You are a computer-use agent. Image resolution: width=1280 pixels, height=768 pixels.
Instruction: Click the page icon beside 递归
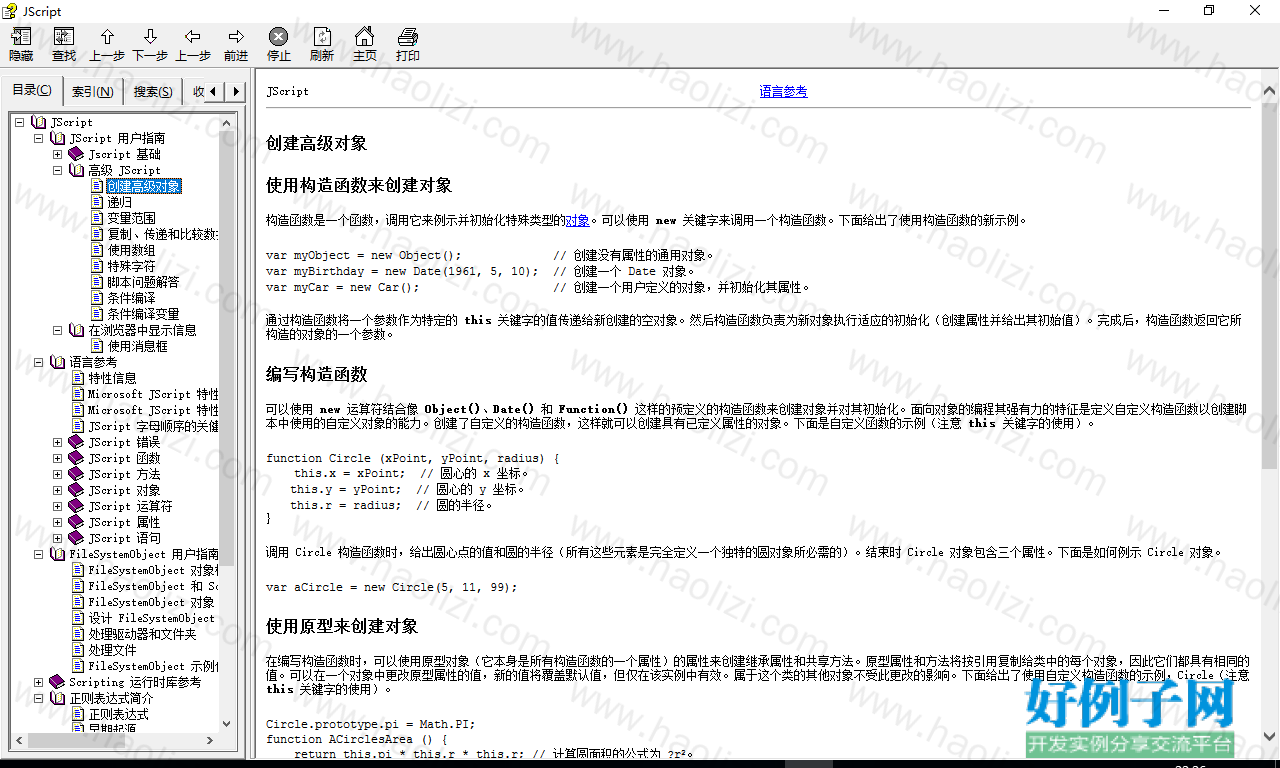tap(97, 202)
